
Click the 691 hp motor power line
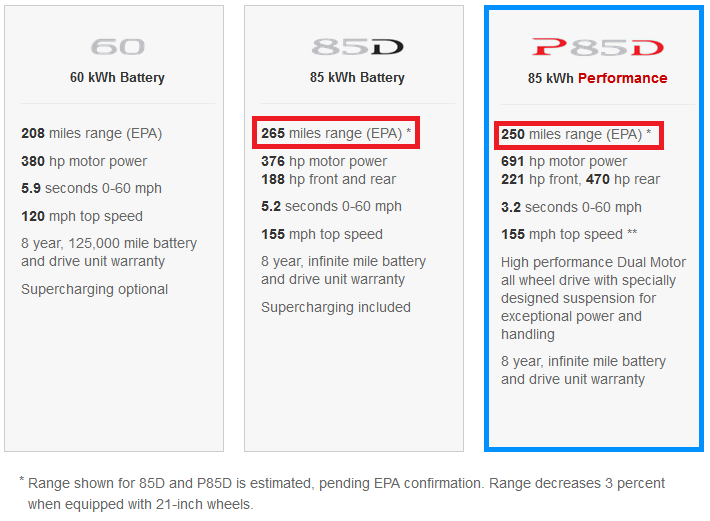click(564, 161)
